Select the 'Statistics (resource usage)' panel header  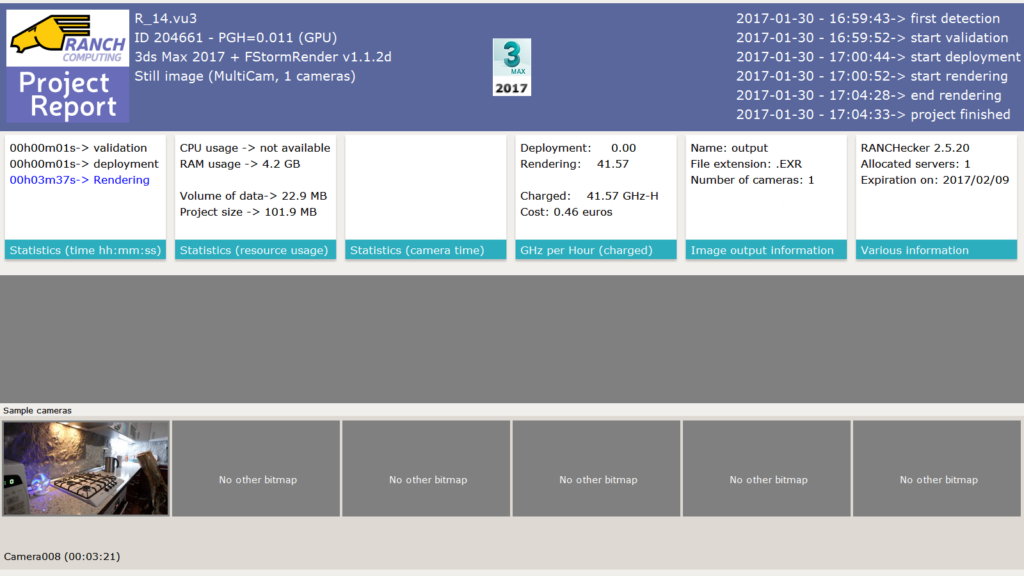(255, 249)
